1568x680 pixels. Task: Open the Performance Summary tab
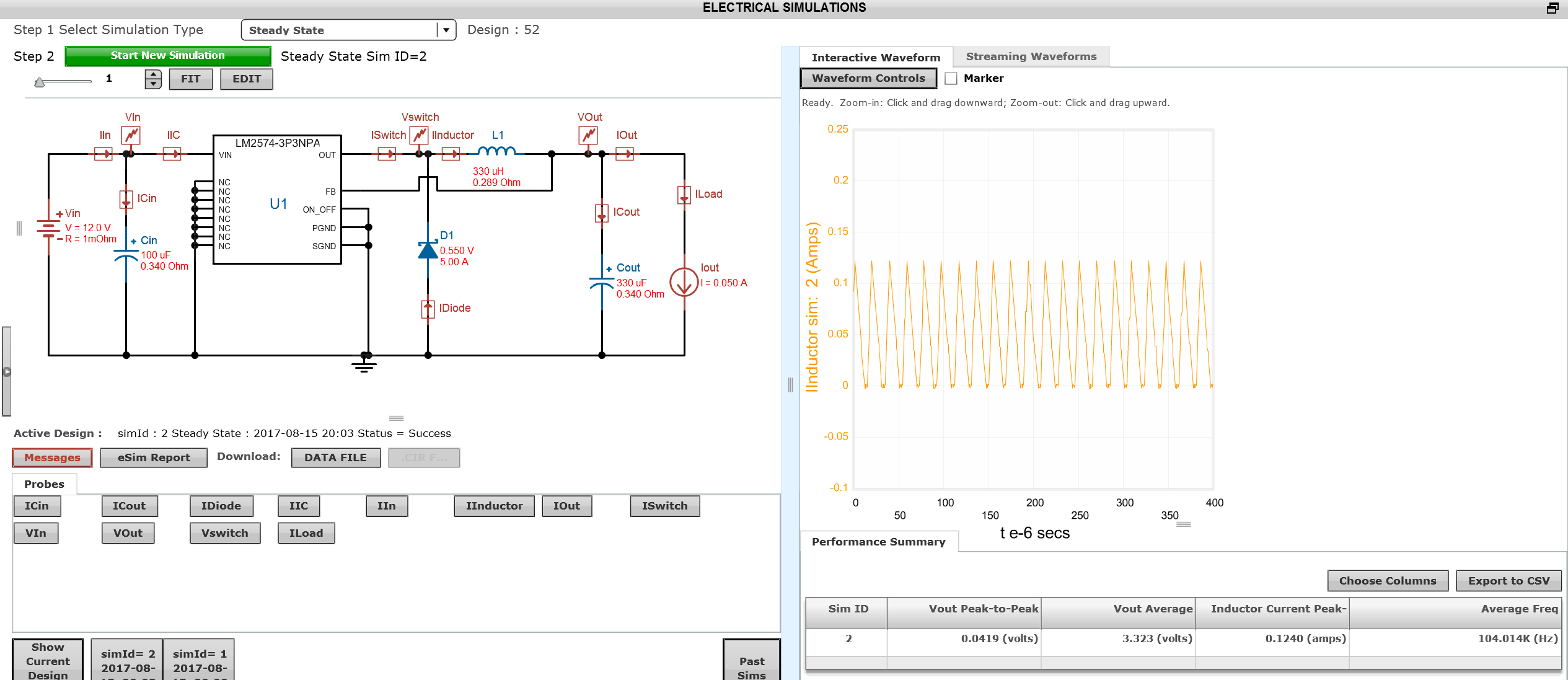[x=878, y=542]
